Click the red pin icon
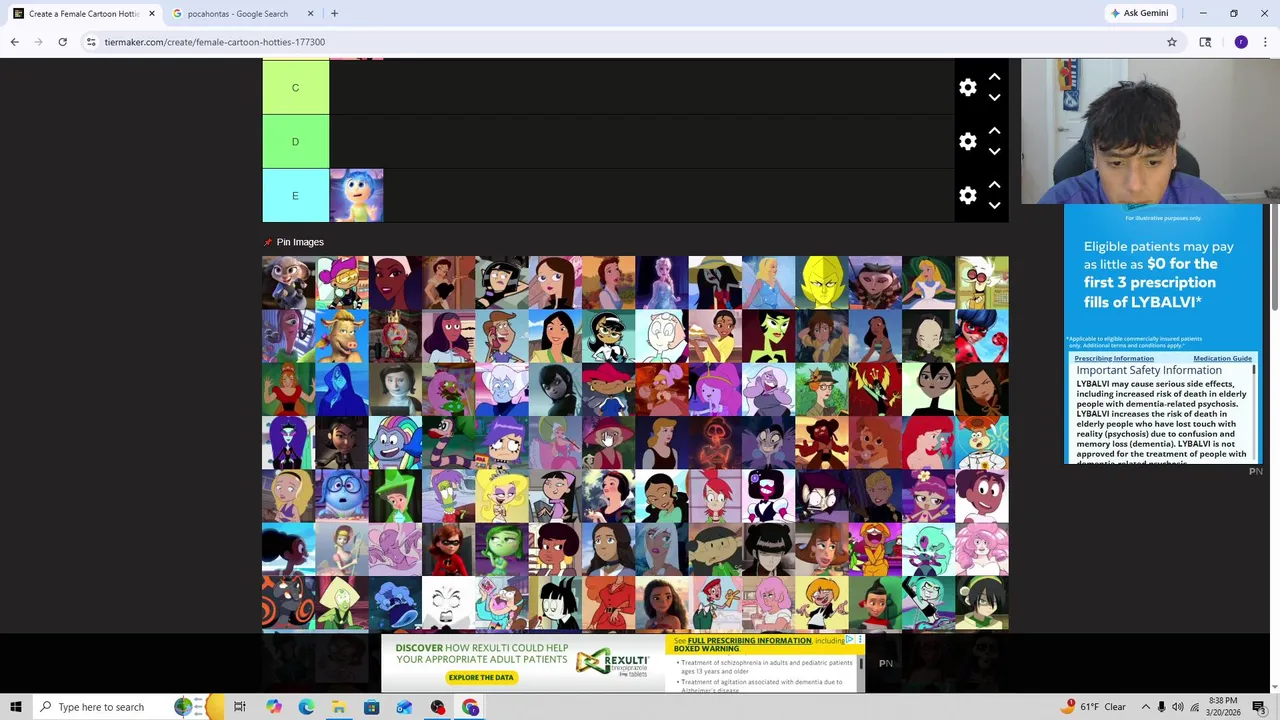This screenshot has width=1280, height=720. click(267, 242)
